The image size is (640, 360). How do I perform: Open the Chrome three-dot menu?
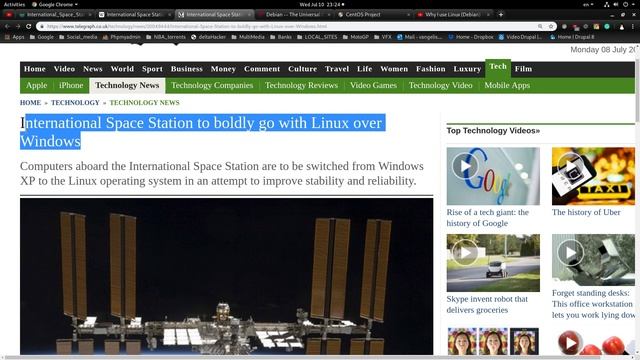633,27
